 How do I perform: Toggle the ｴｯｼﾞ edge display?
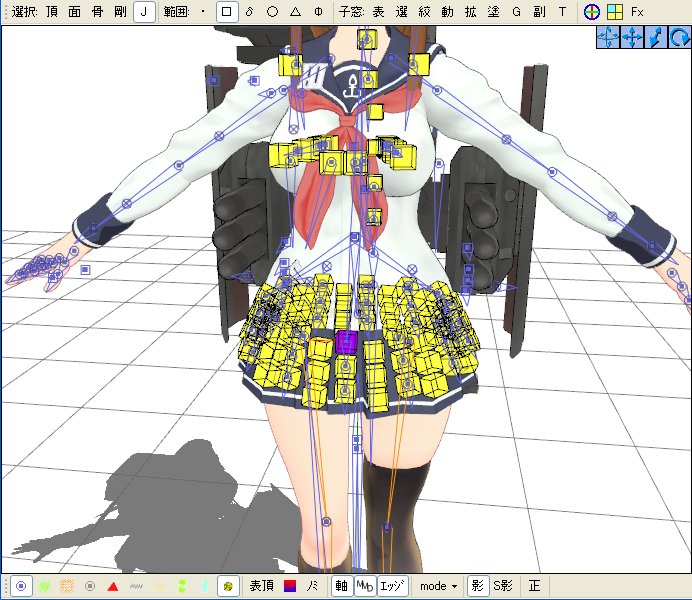pos(392,586)
